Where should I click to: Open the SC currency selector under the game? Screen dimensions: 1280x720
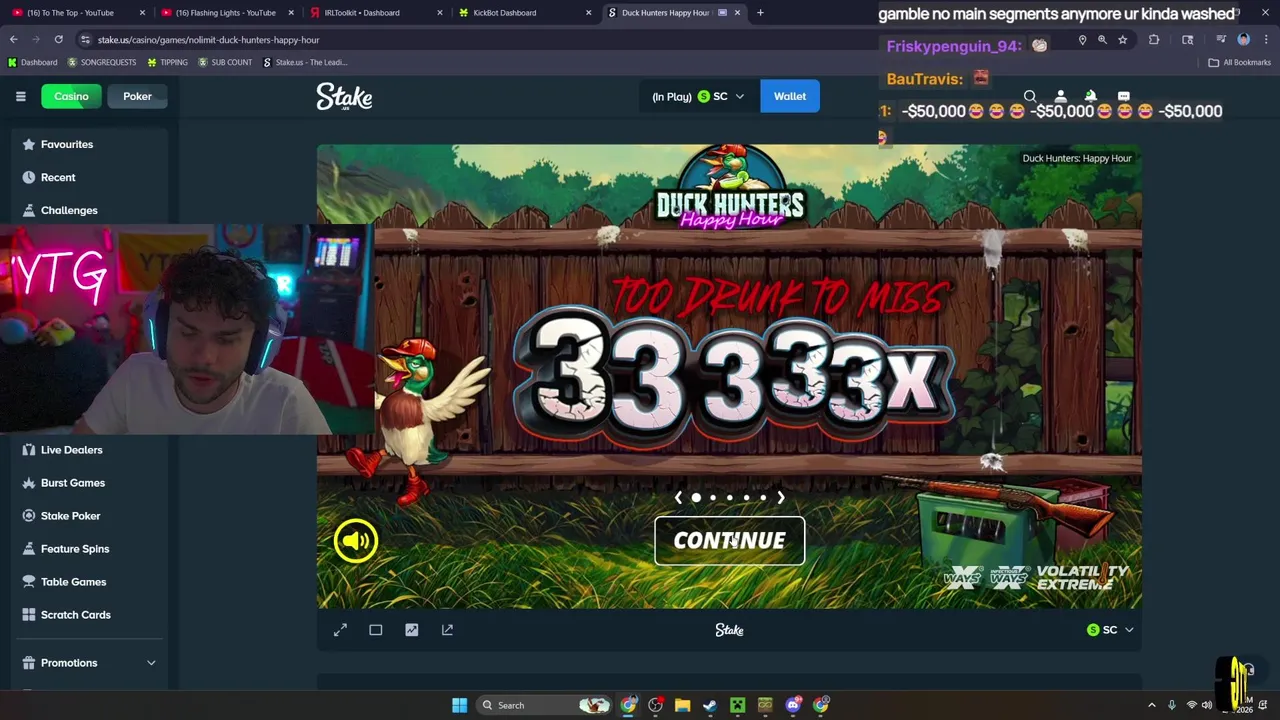pyautogui.click(x=1110, y=630)
